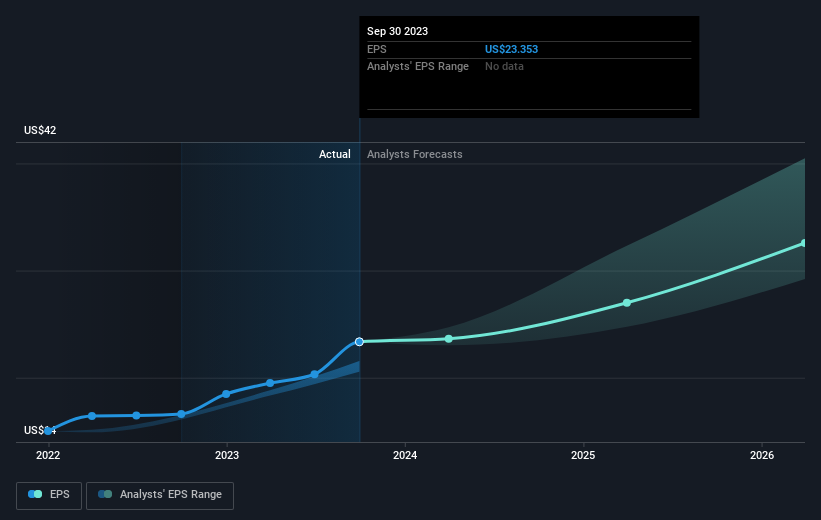Select the forecast point after 2024
The image size is (821, 520).
[449, 339]
